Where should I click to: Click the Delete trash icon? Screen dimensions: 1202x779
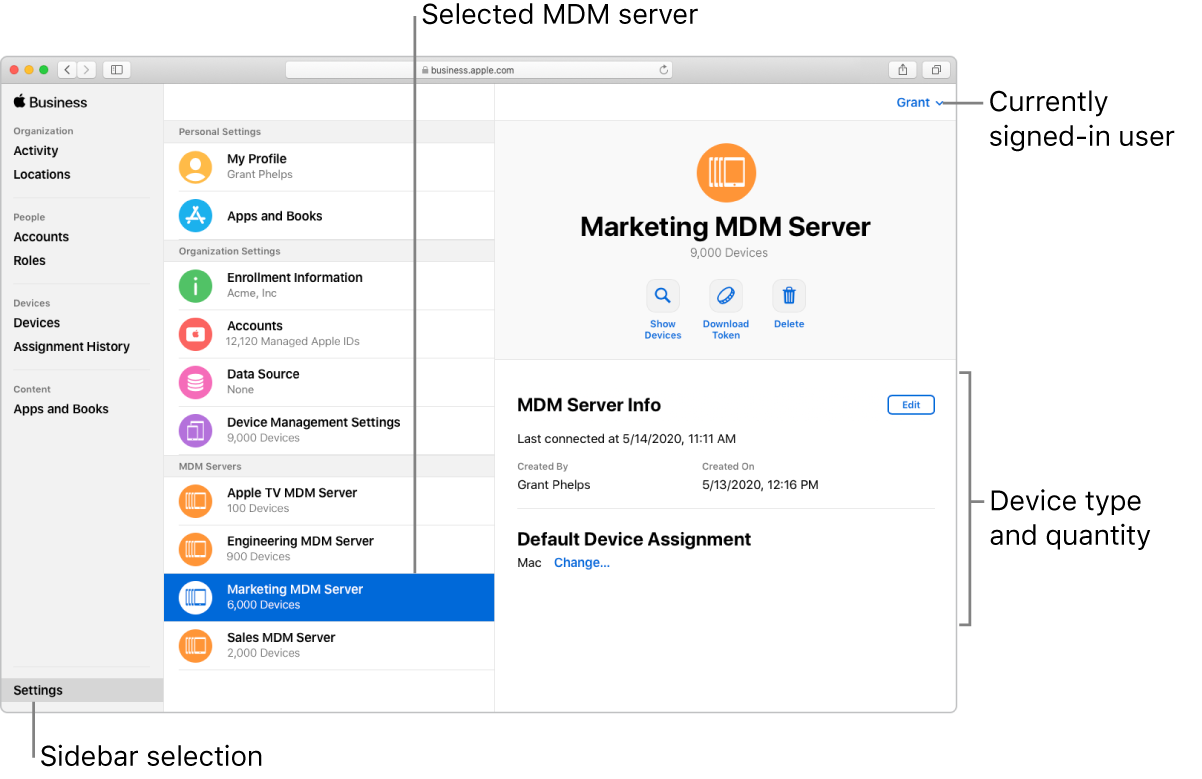789,296
